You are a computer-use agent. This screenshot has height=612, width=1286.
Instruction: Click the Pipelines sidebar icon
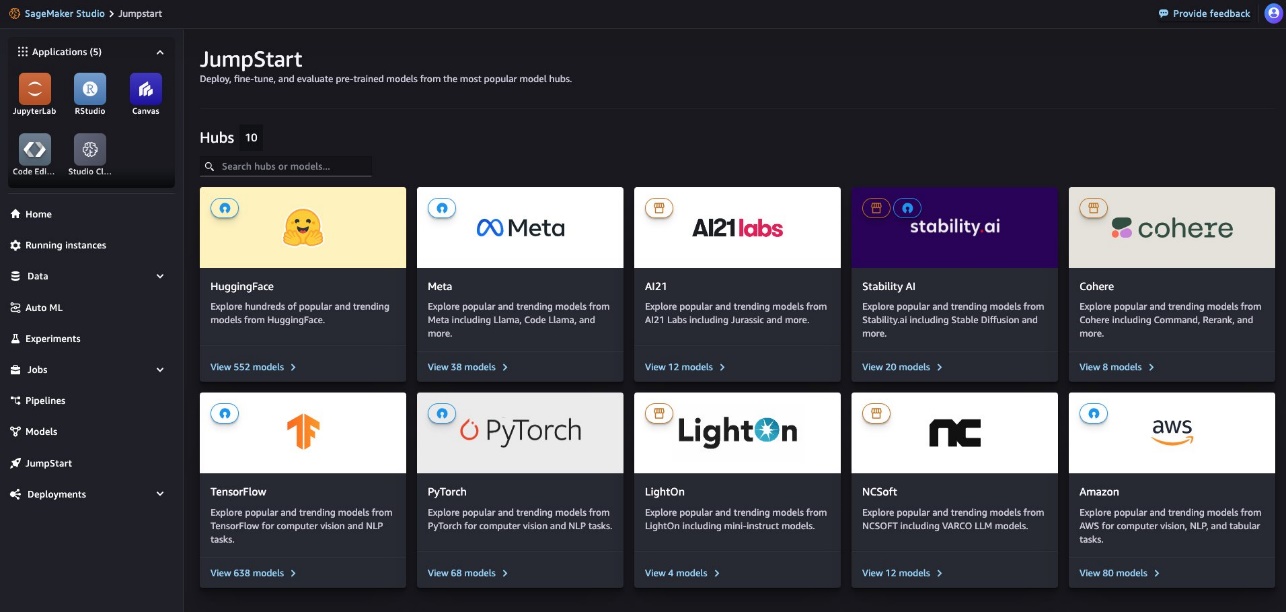point(15,400)
